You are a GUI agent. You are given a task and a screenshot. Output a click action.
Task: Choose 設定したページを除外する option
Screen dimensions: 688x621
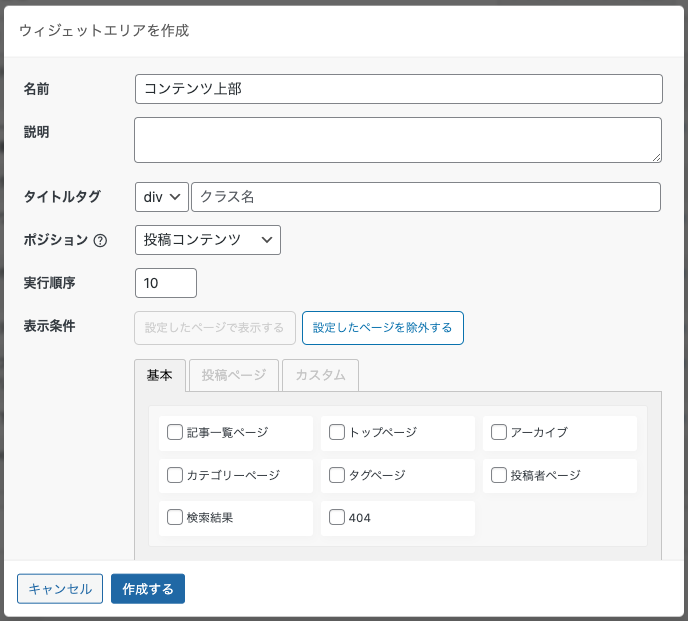pos(383,328)
